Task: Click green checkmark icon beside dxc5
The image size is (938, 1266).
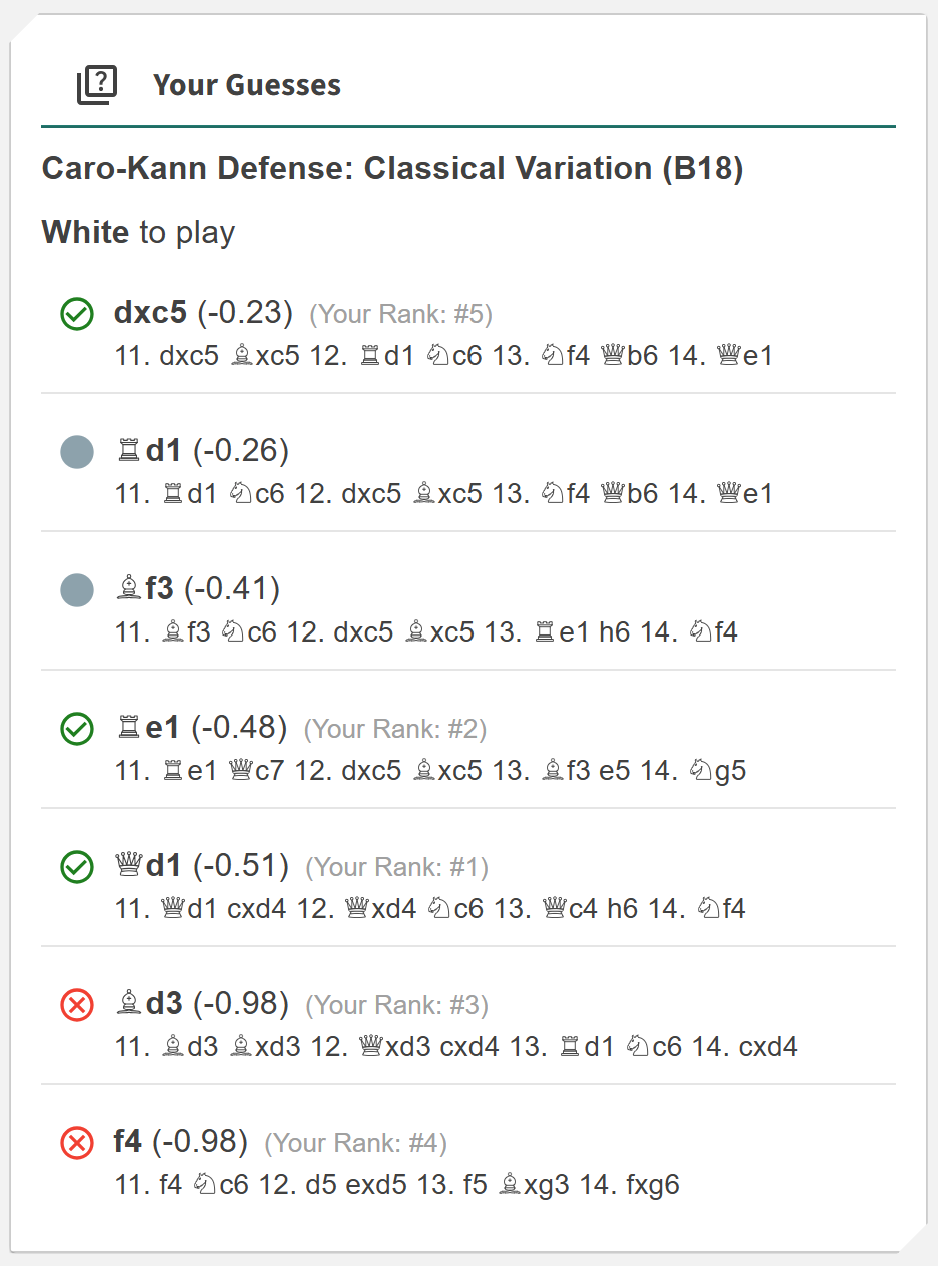Action: [x=77, y=314]
